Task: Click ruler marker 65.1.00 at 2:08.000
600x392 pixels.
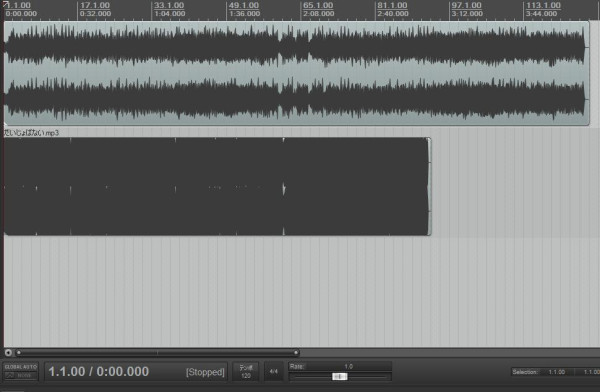Action: click(x=318, y=10)
